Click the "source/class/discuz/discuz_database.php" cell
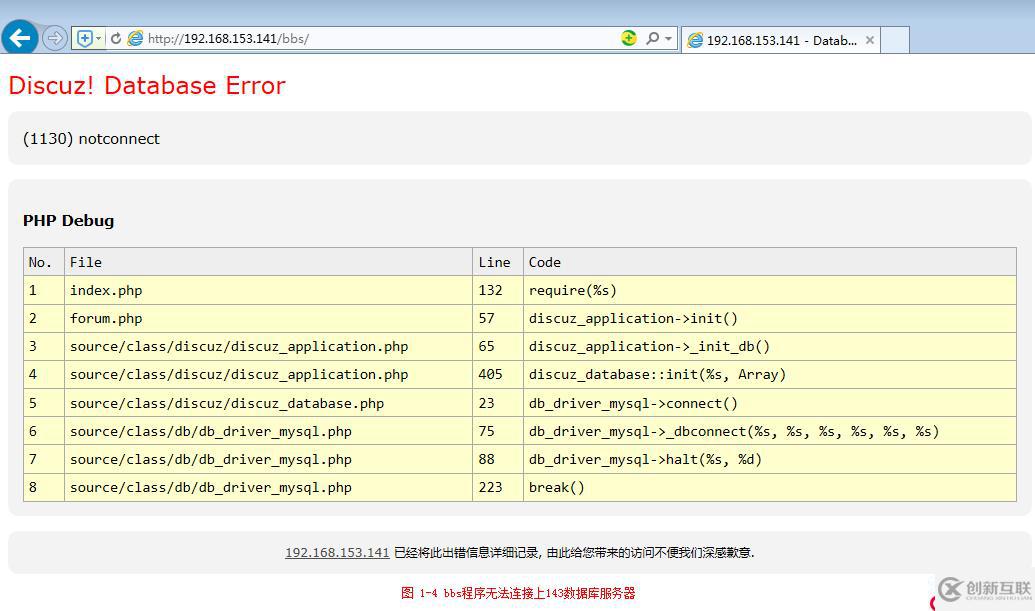The width and height of the screenshot is (1035, 611). (268, 403)
